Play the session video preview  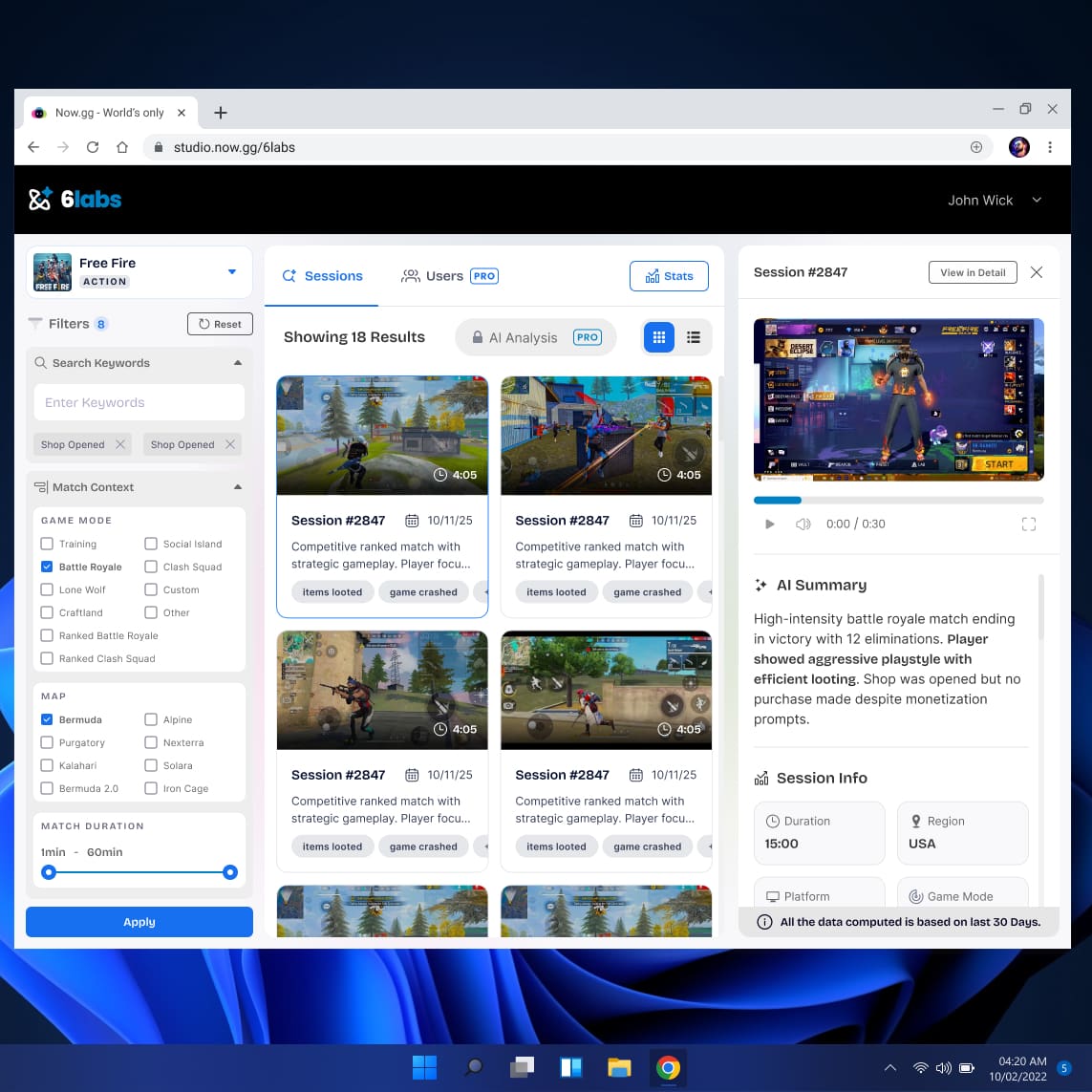(769, 524)
